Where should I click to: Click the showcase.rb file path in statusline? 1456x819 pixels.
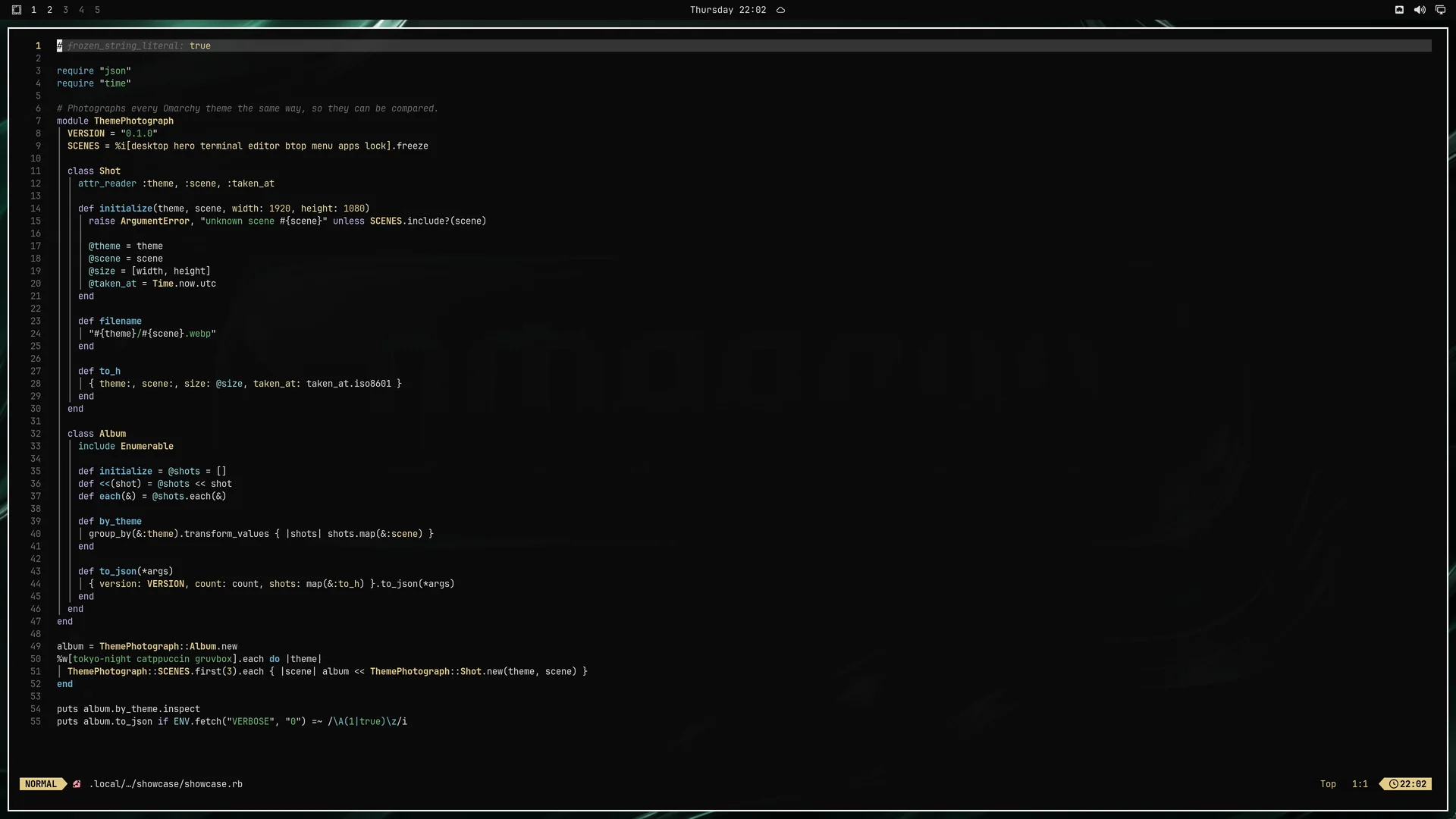(x=166, y=784)
